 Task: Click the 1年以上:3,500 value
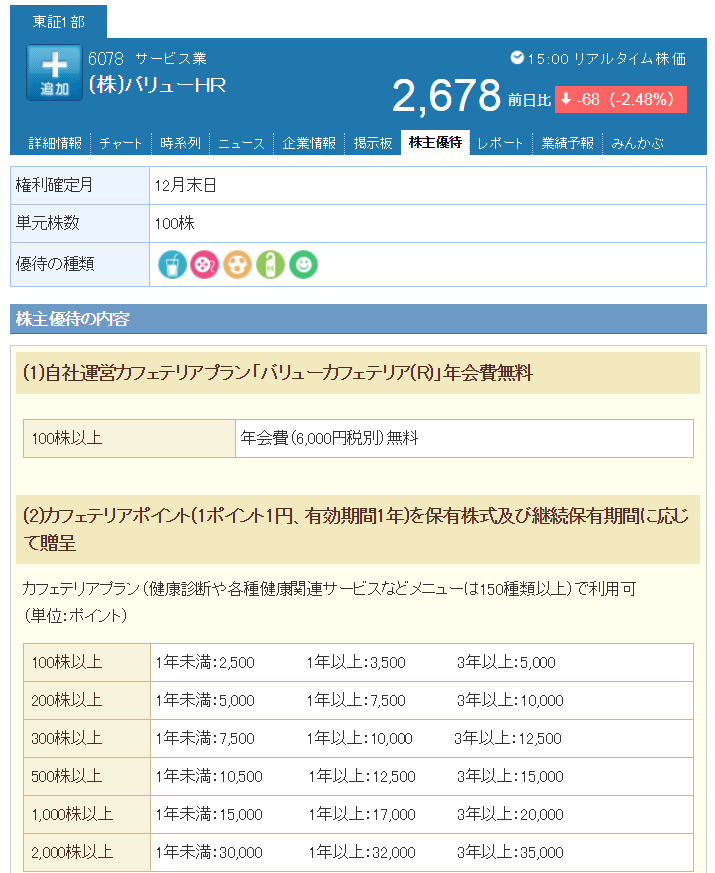356,662
